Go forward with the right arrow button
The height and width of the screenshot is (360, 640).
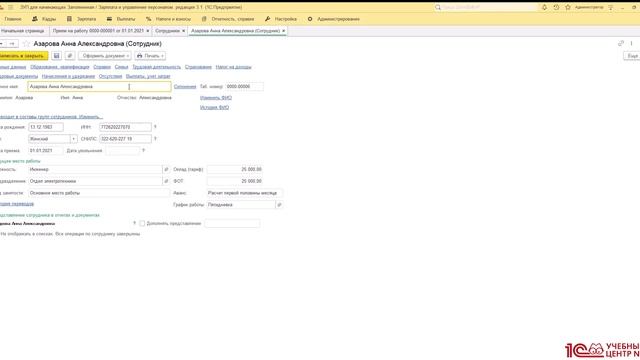click(12, 44)
